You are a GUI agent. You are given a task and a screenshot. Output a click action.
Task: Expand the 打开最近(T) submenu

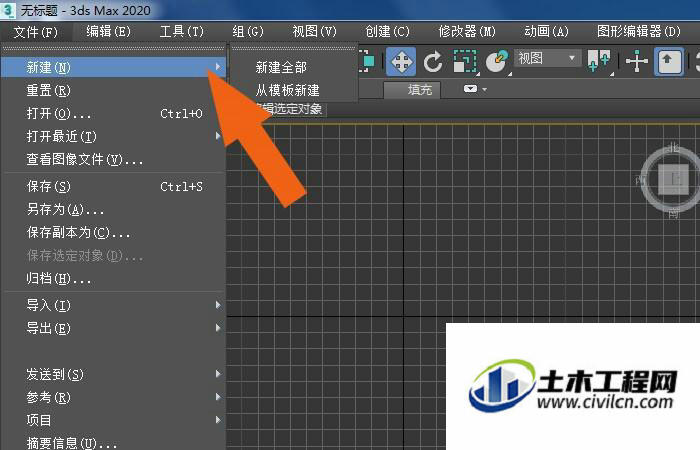[x=113, y=136]
